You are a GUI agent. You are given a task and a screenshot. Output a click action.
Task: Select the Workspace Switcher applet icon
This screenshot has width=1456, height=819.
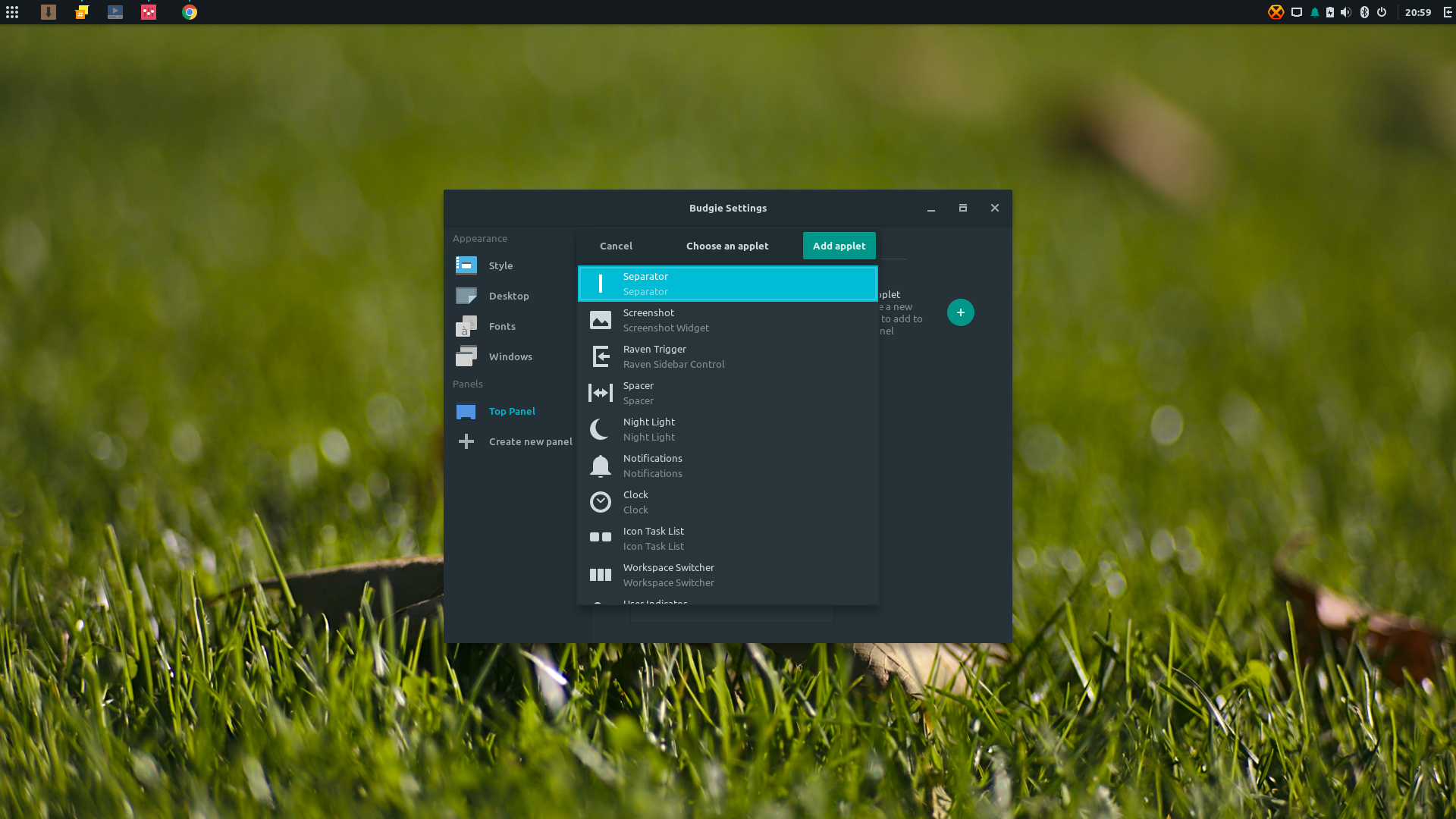point(601,575)
